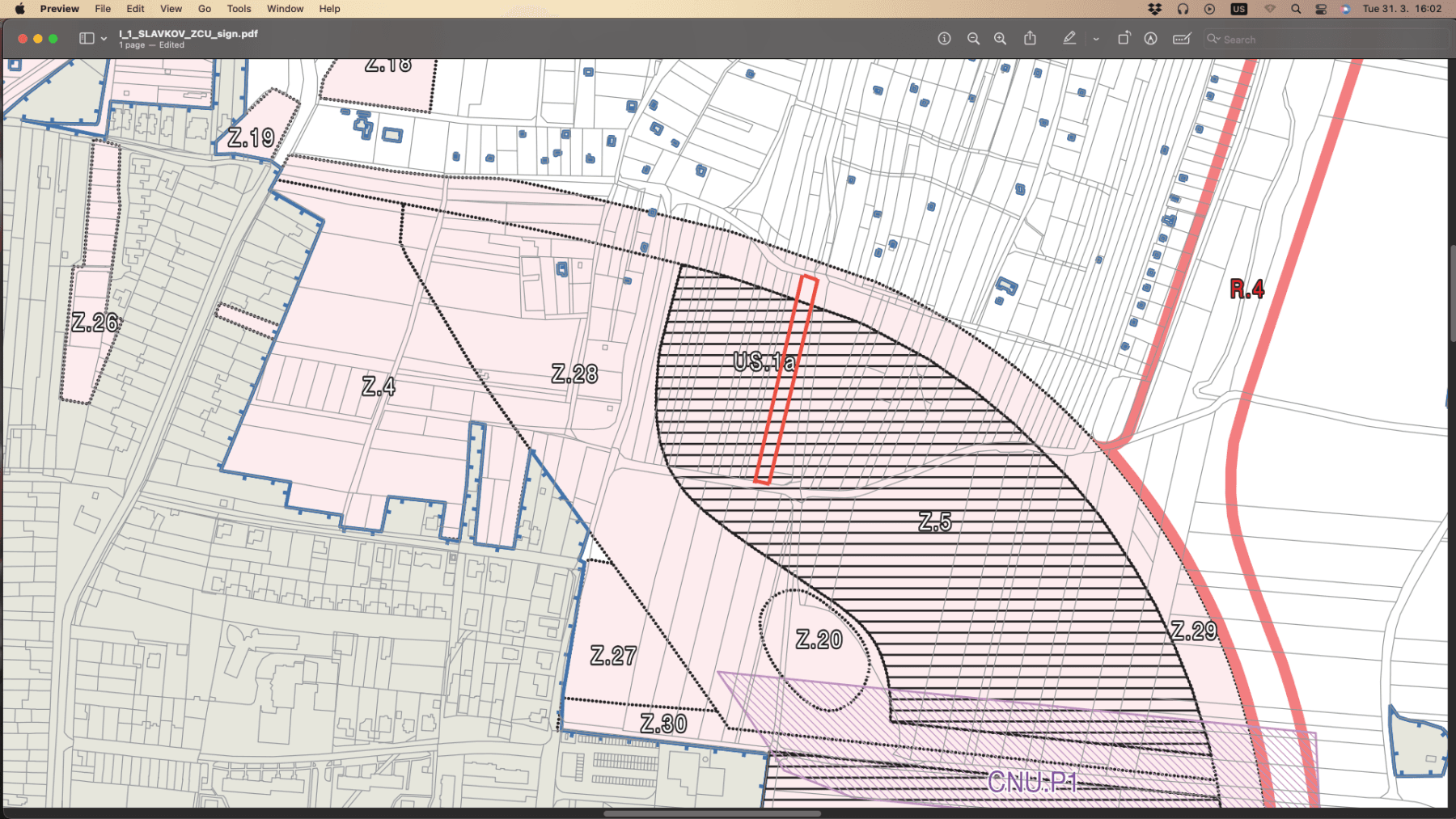Toggle the Markup toolbar
The width and height of the screenshot is (1456, 819).
point(1150,39)
